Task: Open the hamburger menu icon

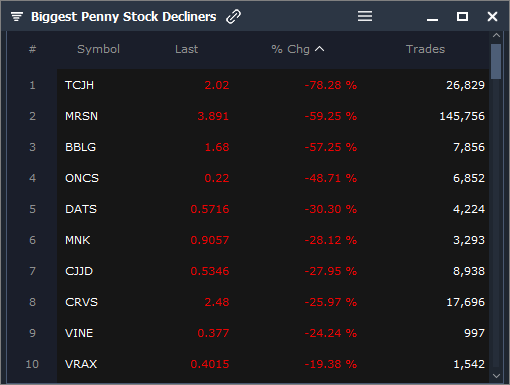Action: tap(365, 16)
